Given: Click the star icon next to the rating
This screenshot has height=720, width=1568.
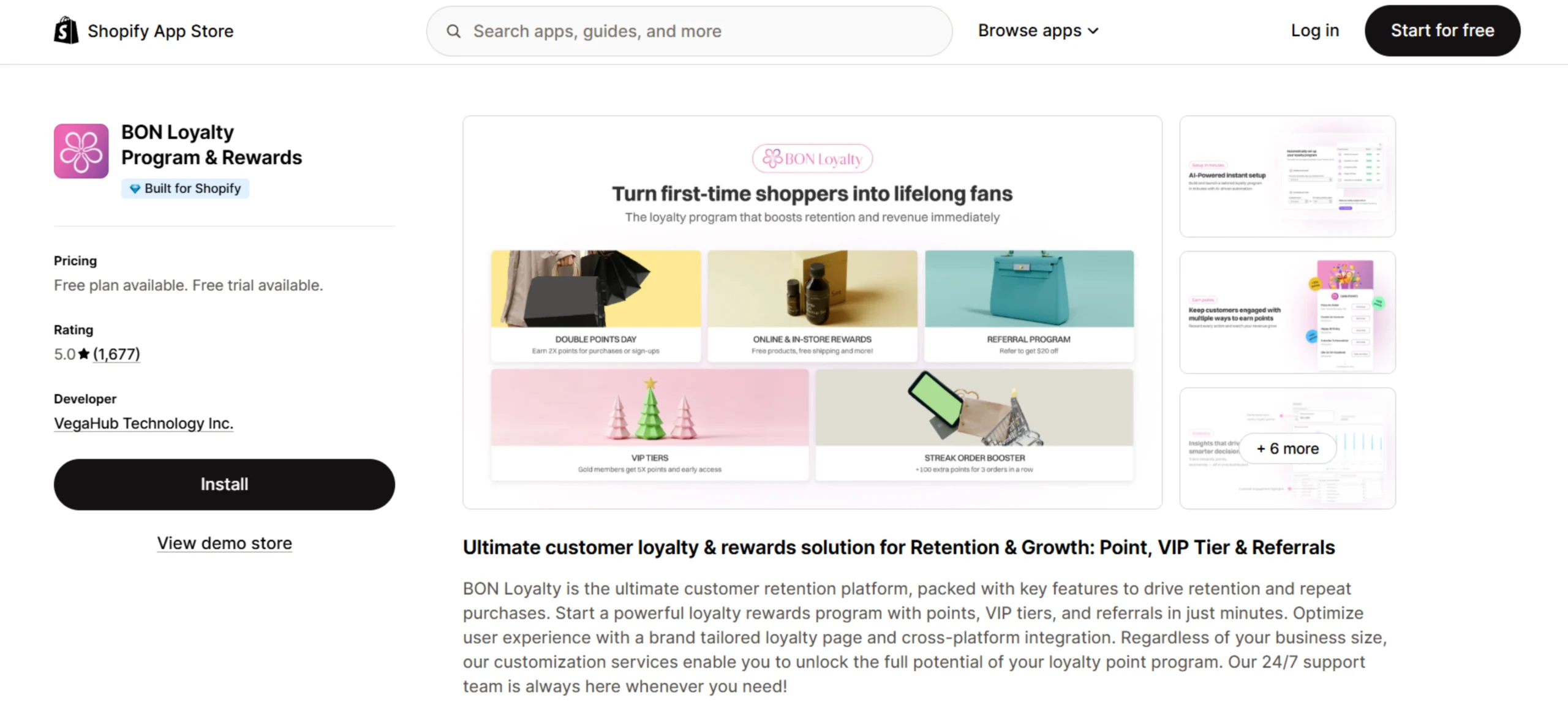Looking at the screenshot, I should [83, 353].
